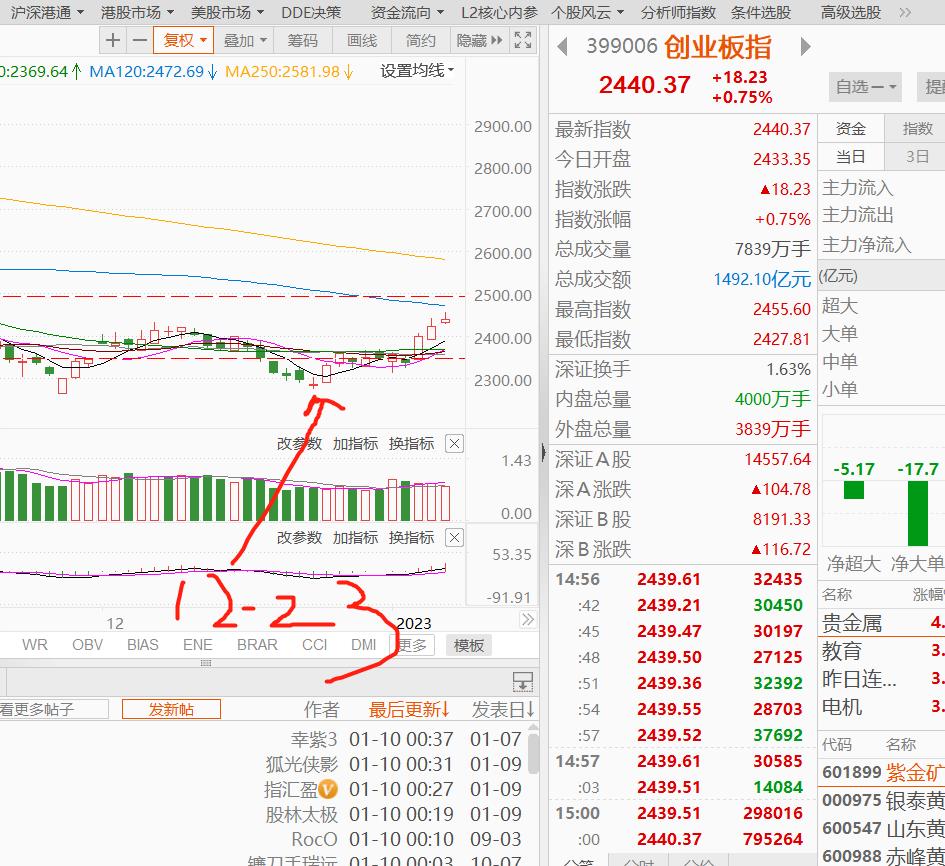
Task: Show more top menu items chevron
Action: pyautogui.click(x=905, y=12)
